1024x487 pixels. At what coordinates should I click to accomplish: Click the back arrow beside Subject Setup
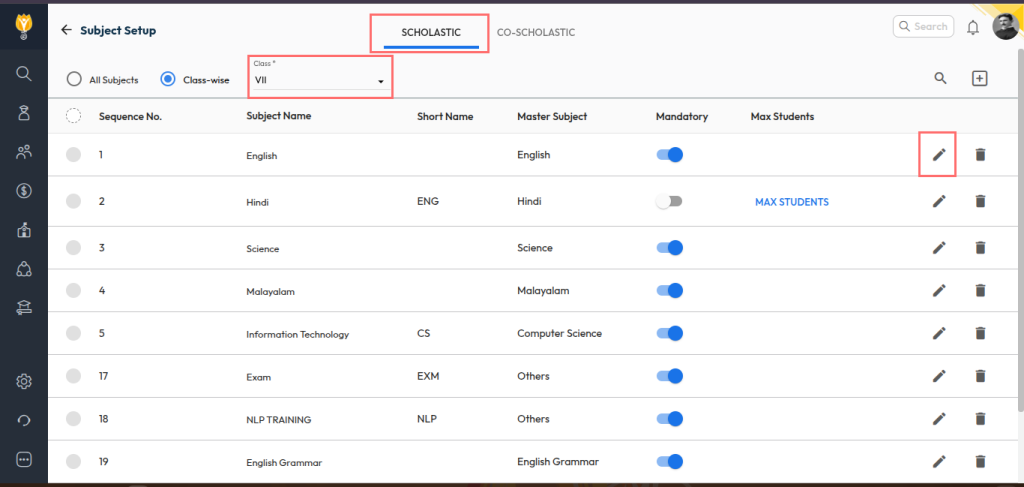(x=66, y=30)
